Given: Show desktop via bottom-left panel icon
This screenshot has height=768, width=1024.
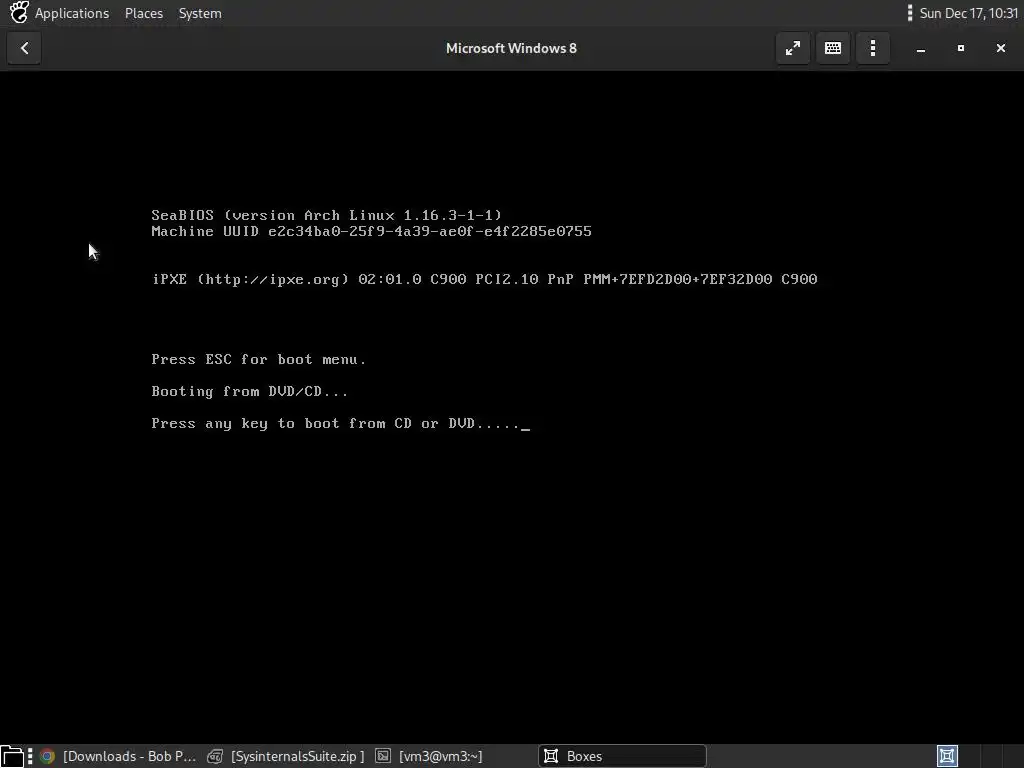Looking at the screenshot, I should [12, 756].
